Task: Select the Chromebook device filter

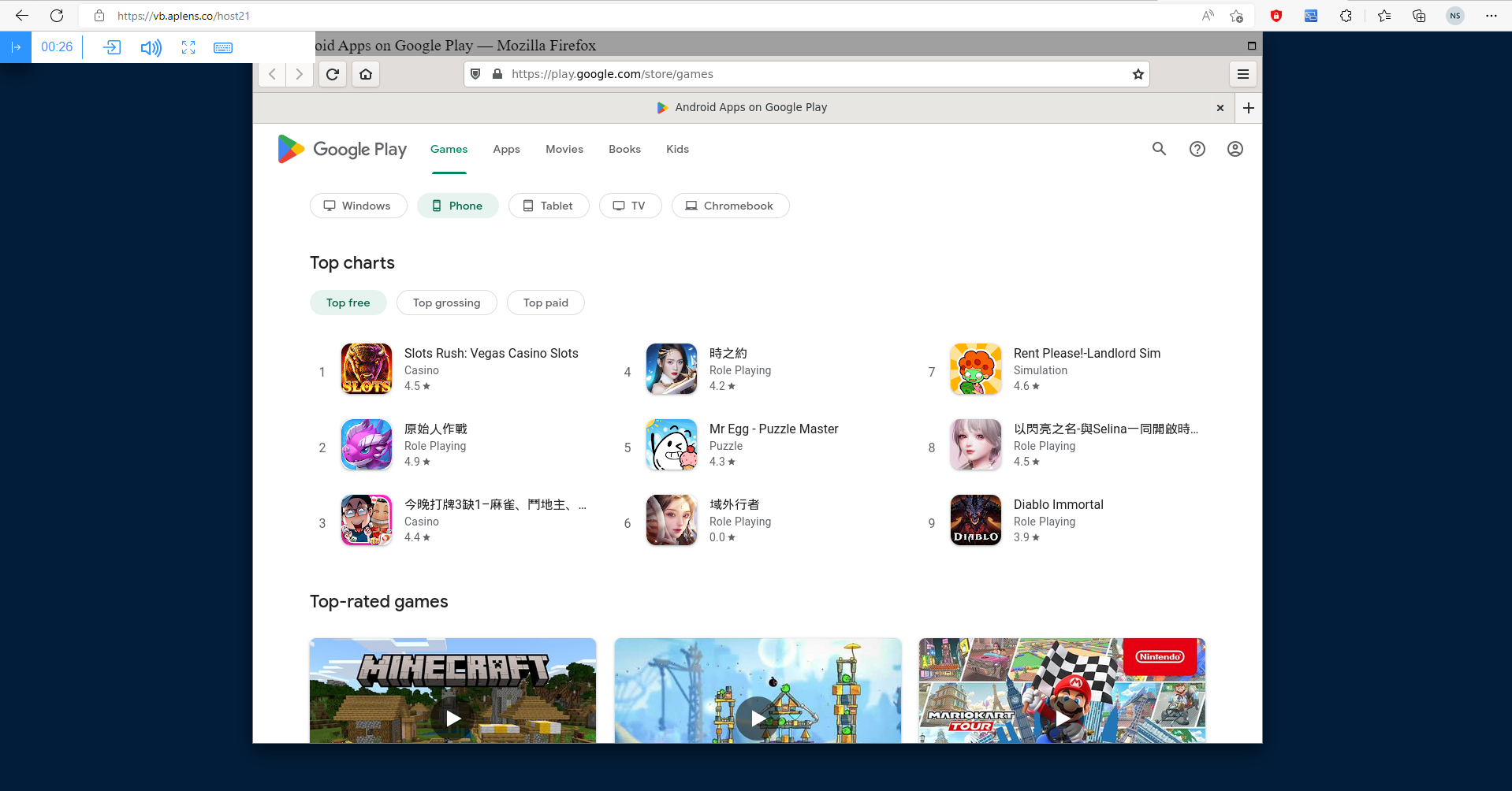Action: [x=730, y=206]
